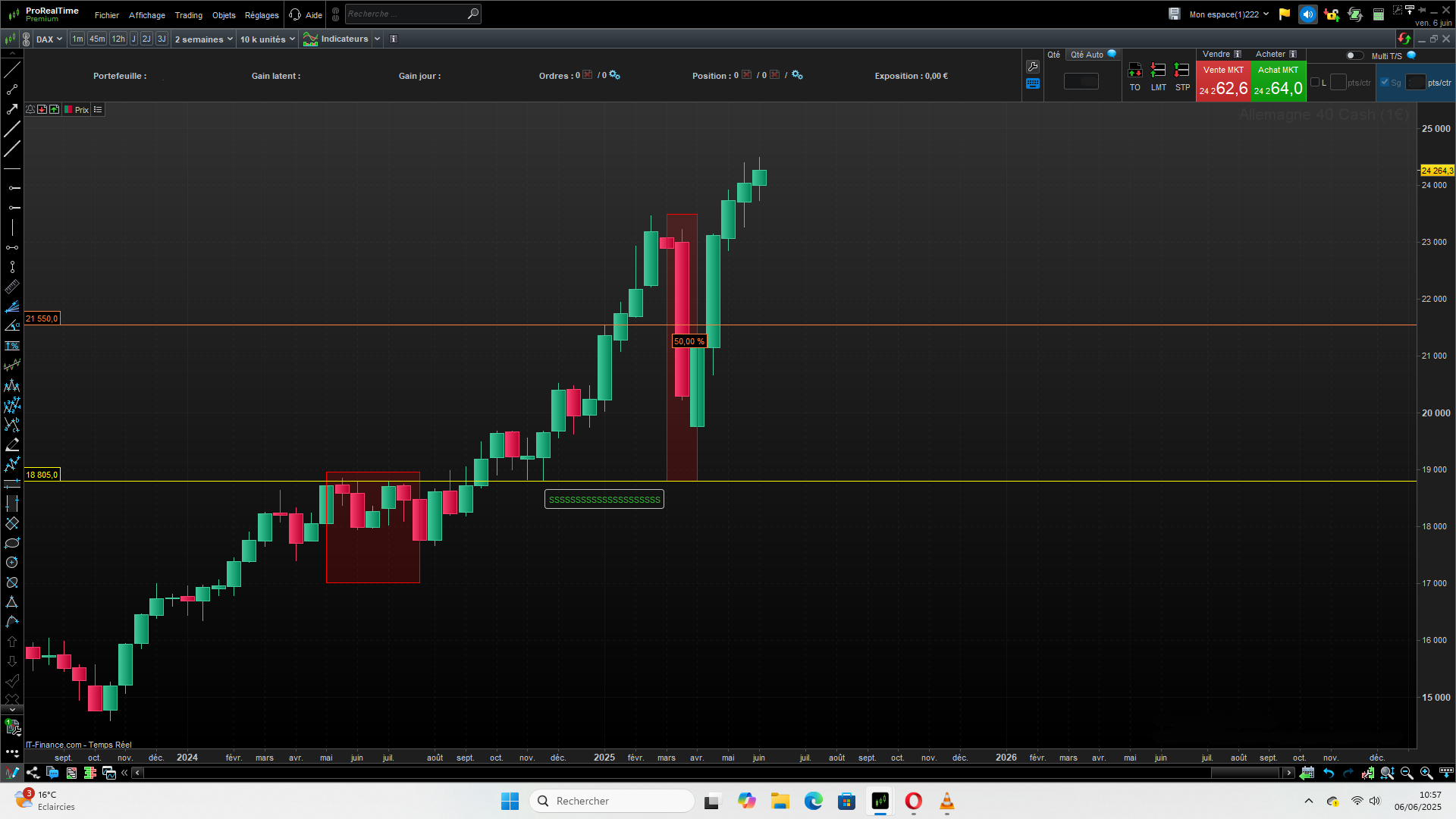
Task: Click the Vente MKT sell button
Action: (x=1222, y=82)
